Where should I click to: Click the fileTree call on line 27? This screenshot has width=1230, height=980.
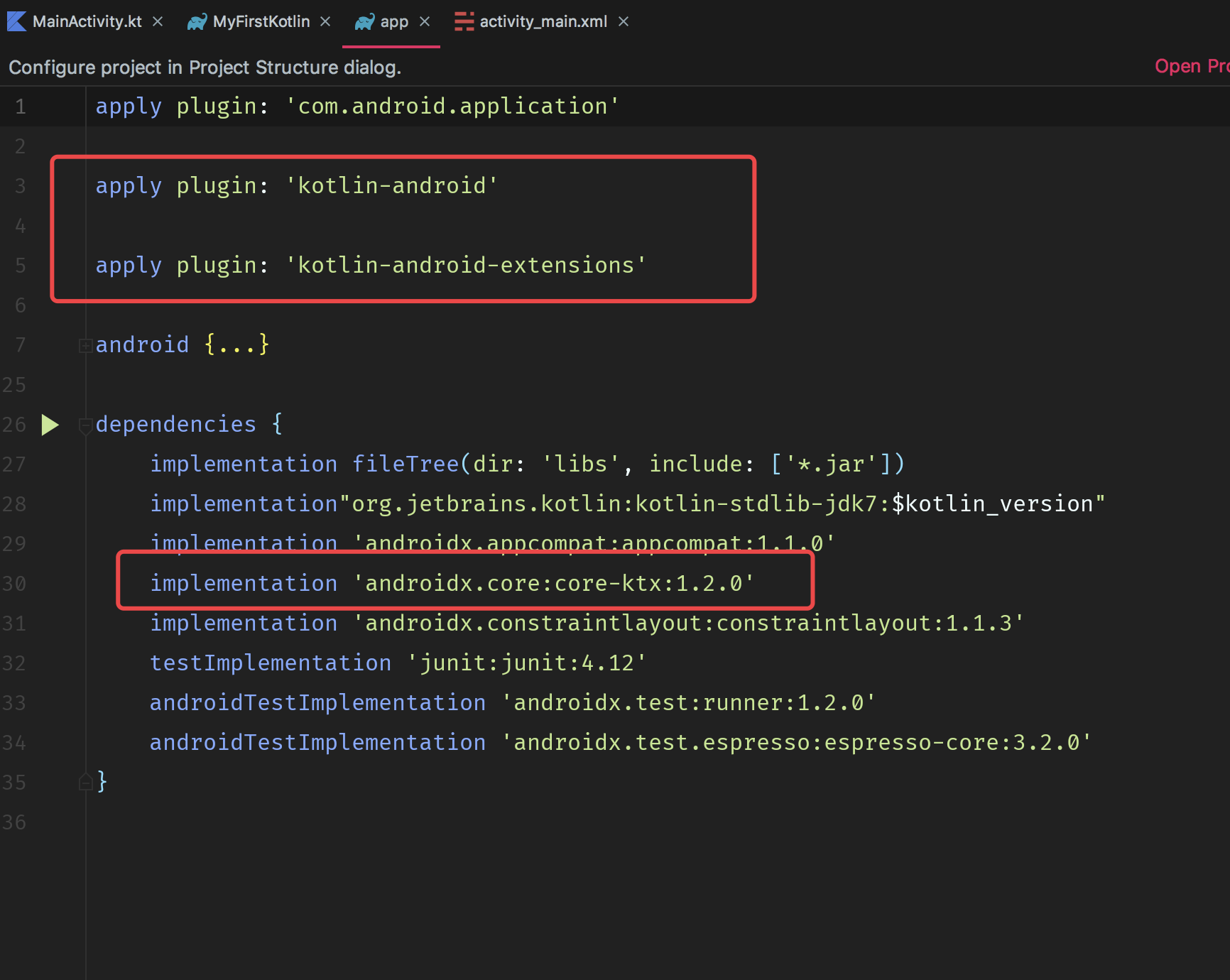tap(406, 464)
